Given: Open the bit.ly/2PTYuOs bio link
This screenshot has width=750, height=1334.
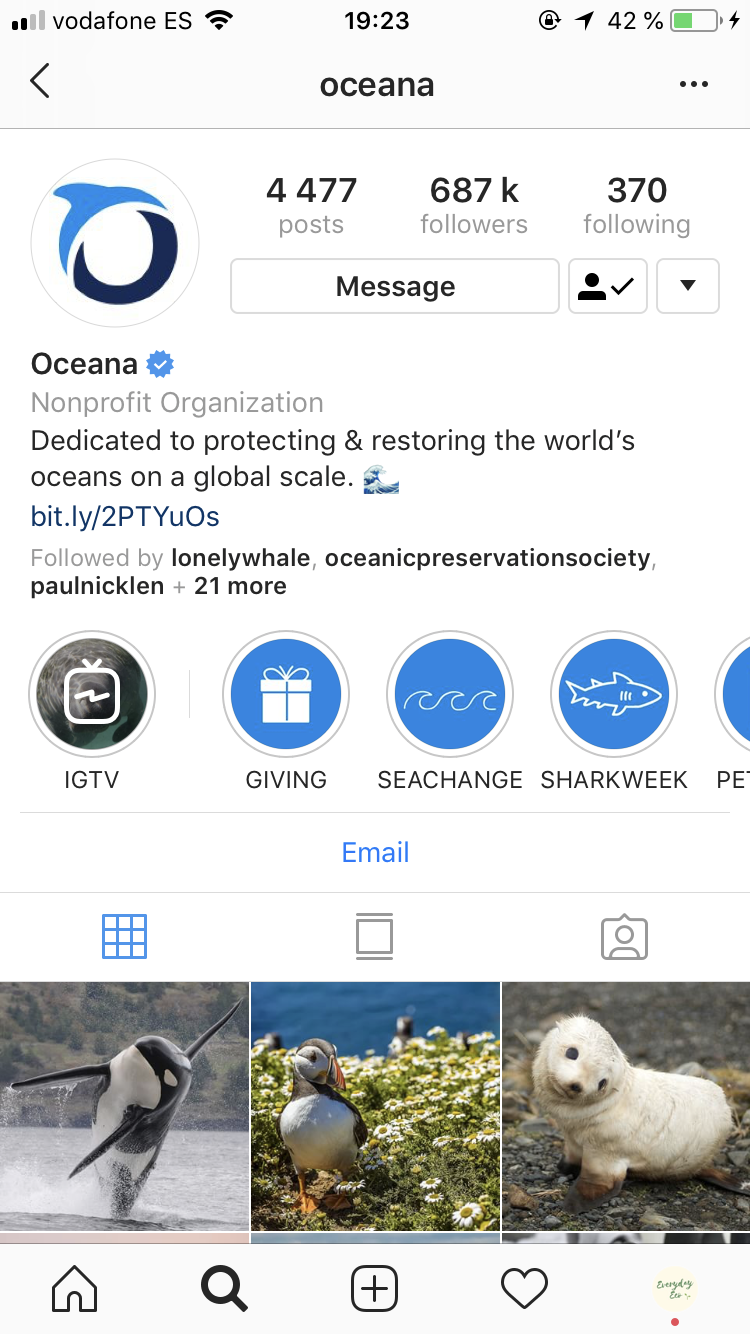Looking at the screenshot, I should click(x=125, y=516).
